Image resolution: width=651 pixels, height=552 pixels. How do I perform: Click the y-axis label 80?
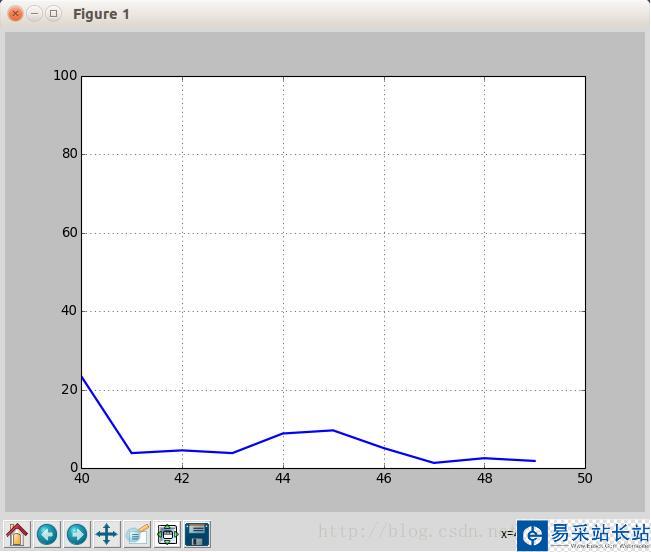pos(69,154)
